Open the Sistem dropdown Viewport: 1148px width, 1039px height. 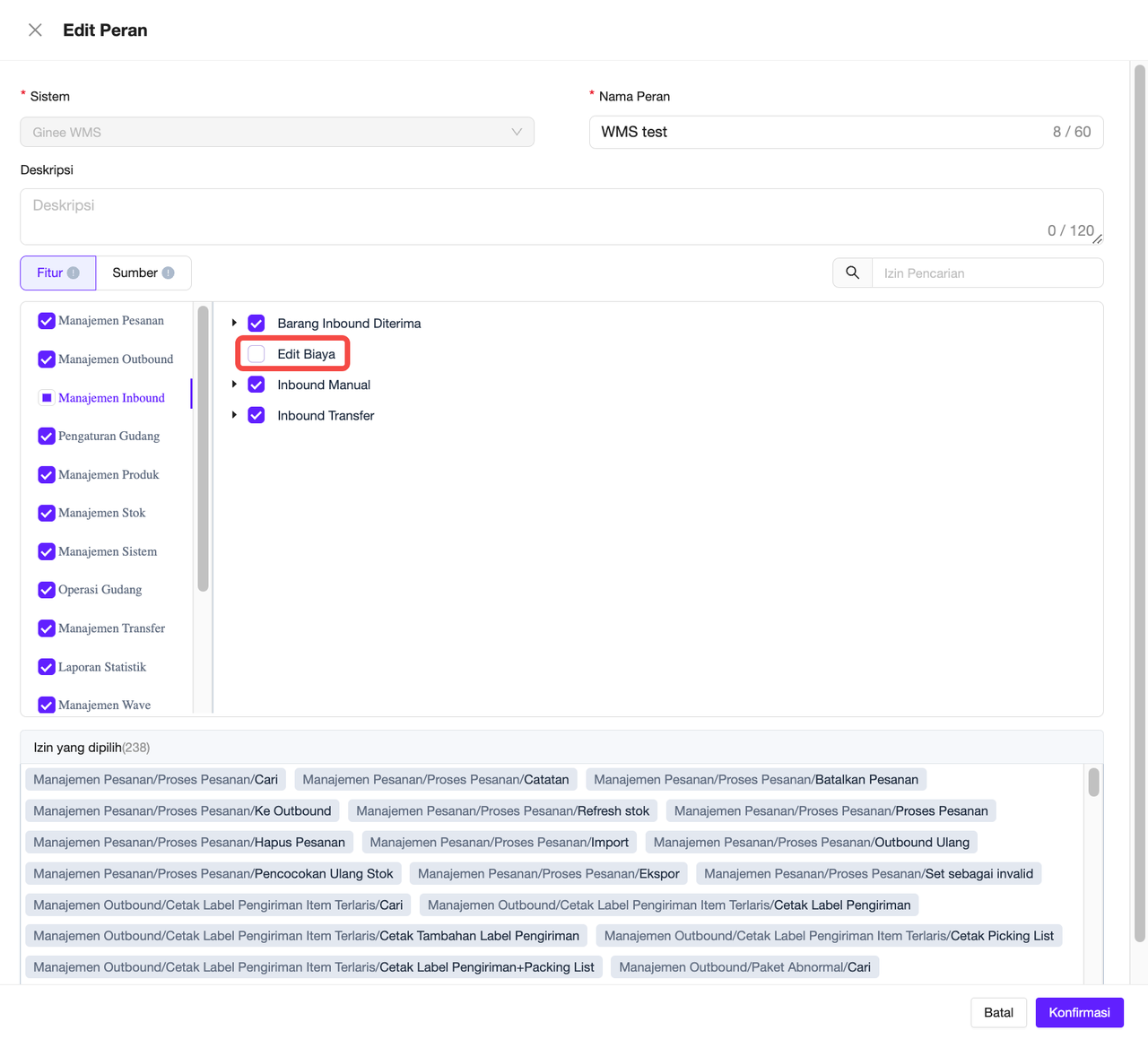pos(277,132)
